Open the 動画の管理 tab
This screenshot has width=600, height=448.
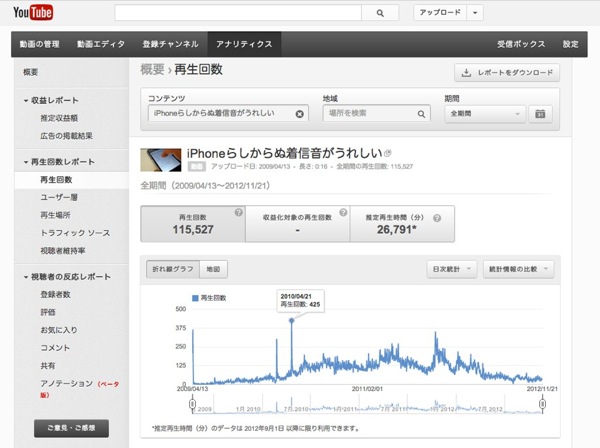click(x=39, y=44)
